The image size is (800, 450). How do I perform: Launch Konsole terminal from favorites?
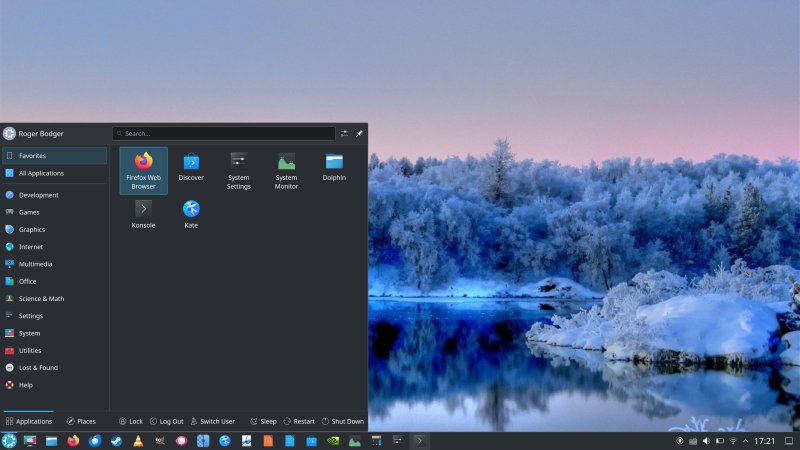tap(143, 214)
